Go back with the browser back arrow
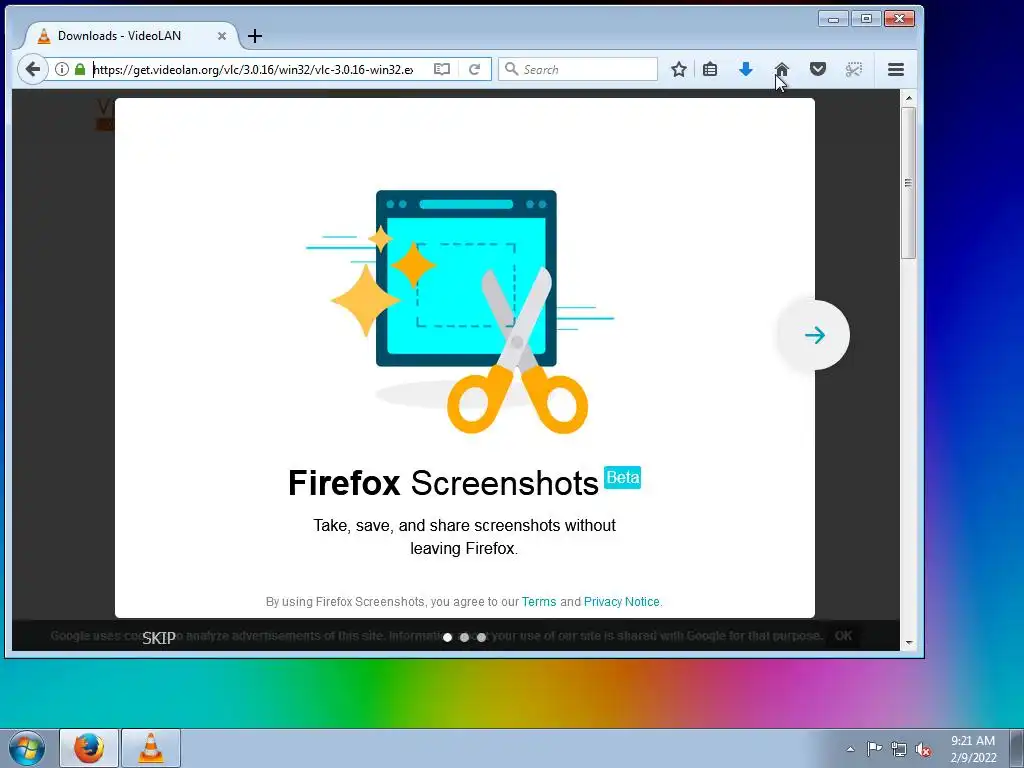Viewport: 1024px width, 768px height. pos(33,69)
